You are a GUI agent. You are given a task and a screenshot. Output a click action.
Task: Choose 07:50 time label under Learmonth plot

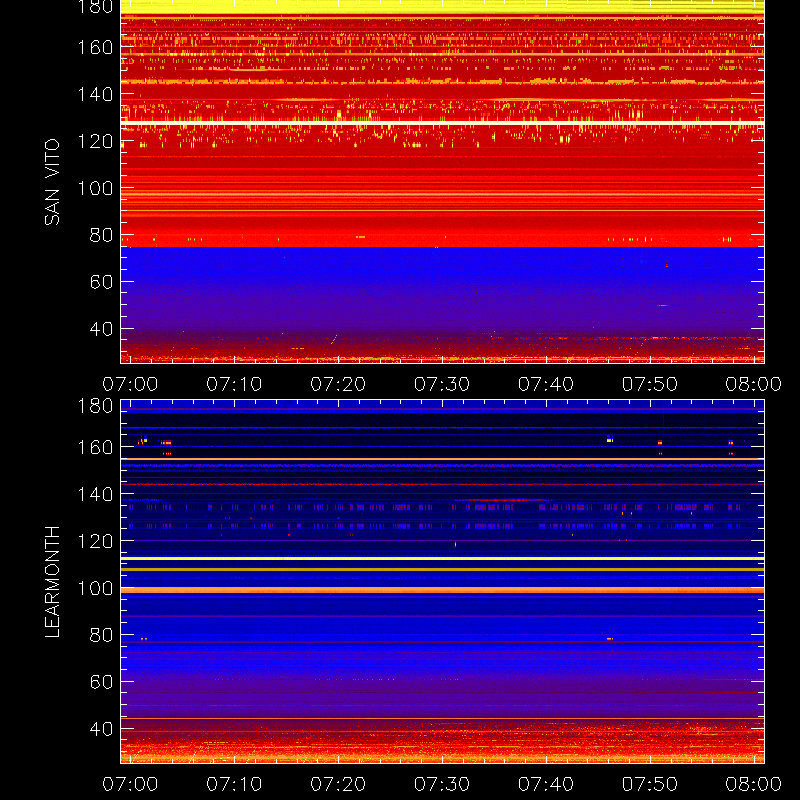(x=649, y=784)
